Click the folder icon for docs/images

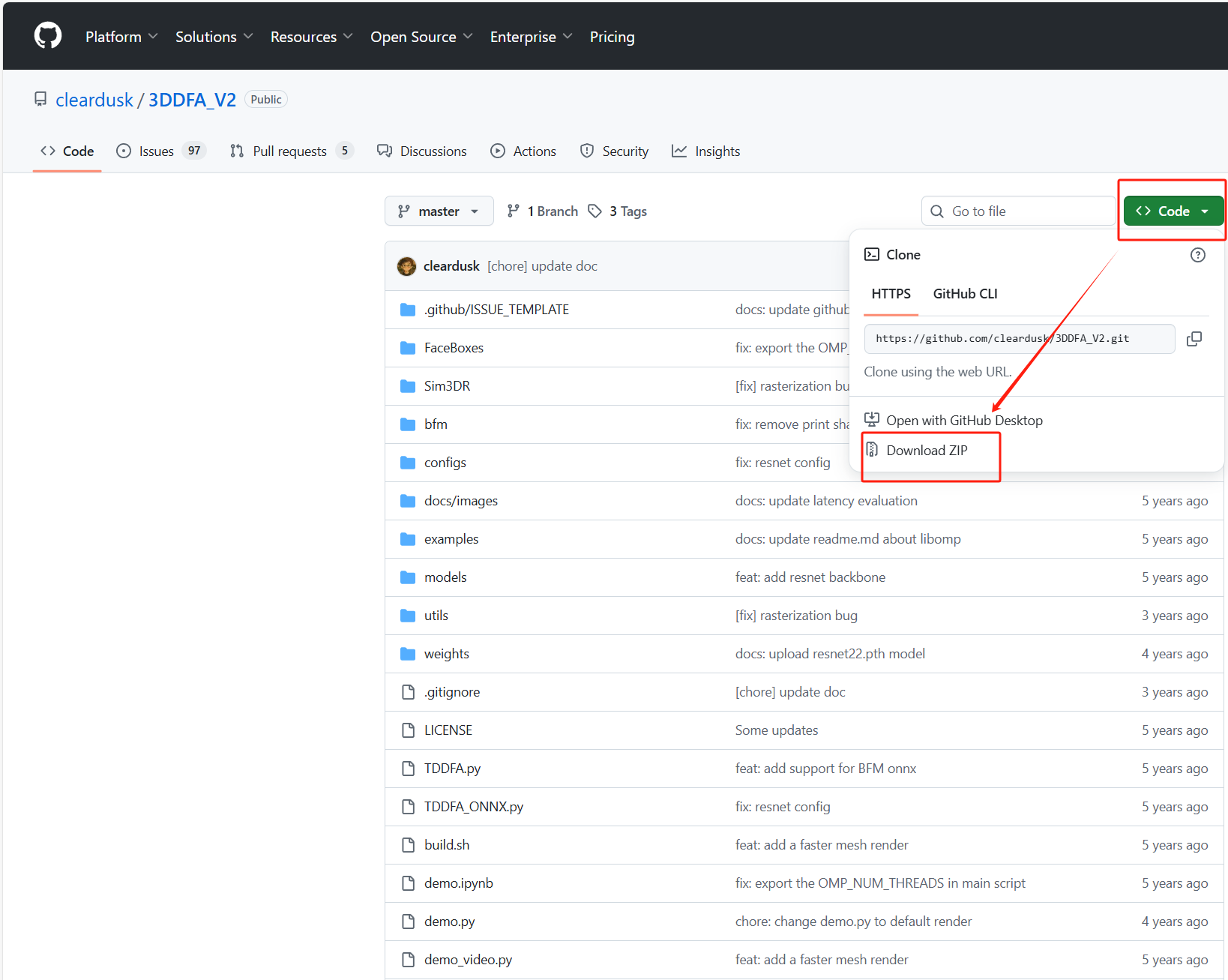tap(408, 501)
